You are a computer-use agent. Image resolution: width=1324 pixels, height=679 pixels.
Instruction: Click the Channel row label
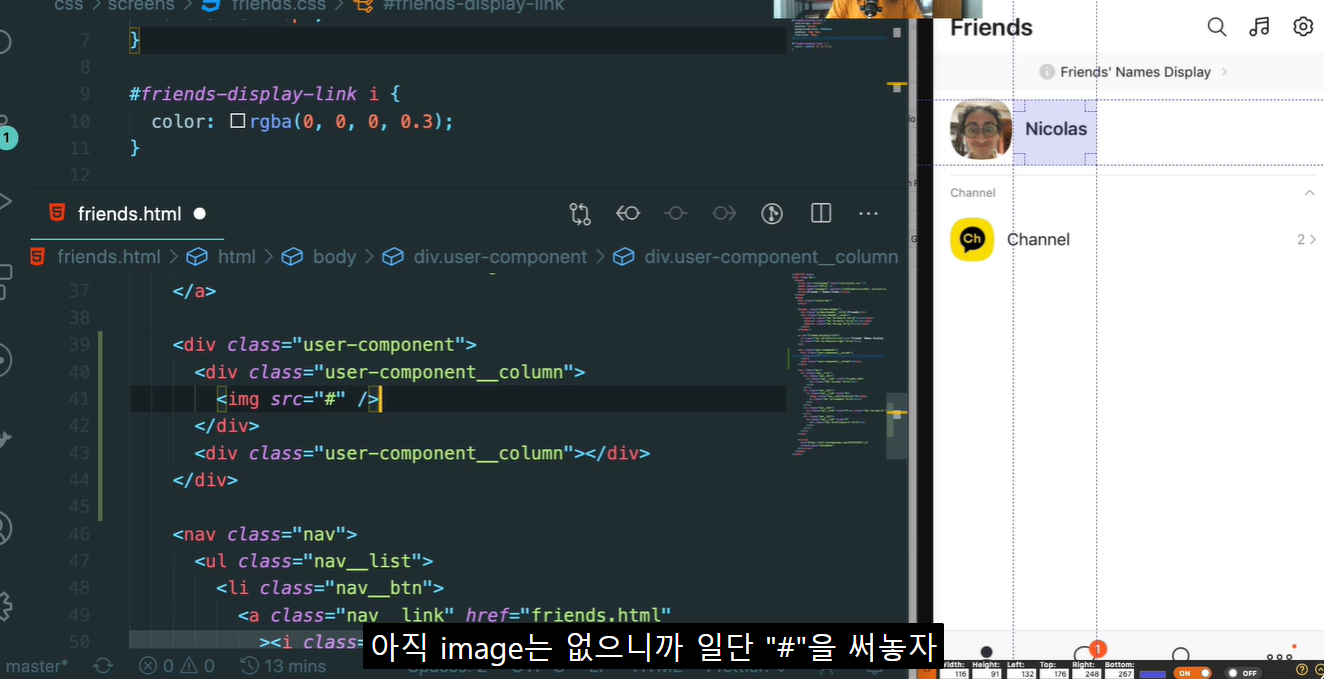coord(1038,239)
